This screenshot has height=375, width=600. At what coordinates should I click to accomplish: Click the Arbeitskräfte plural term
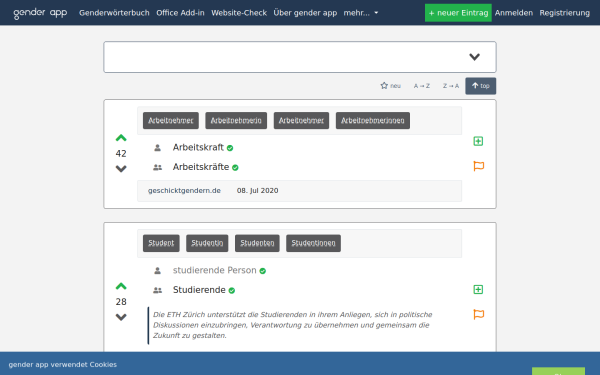[x=201, y=167]
